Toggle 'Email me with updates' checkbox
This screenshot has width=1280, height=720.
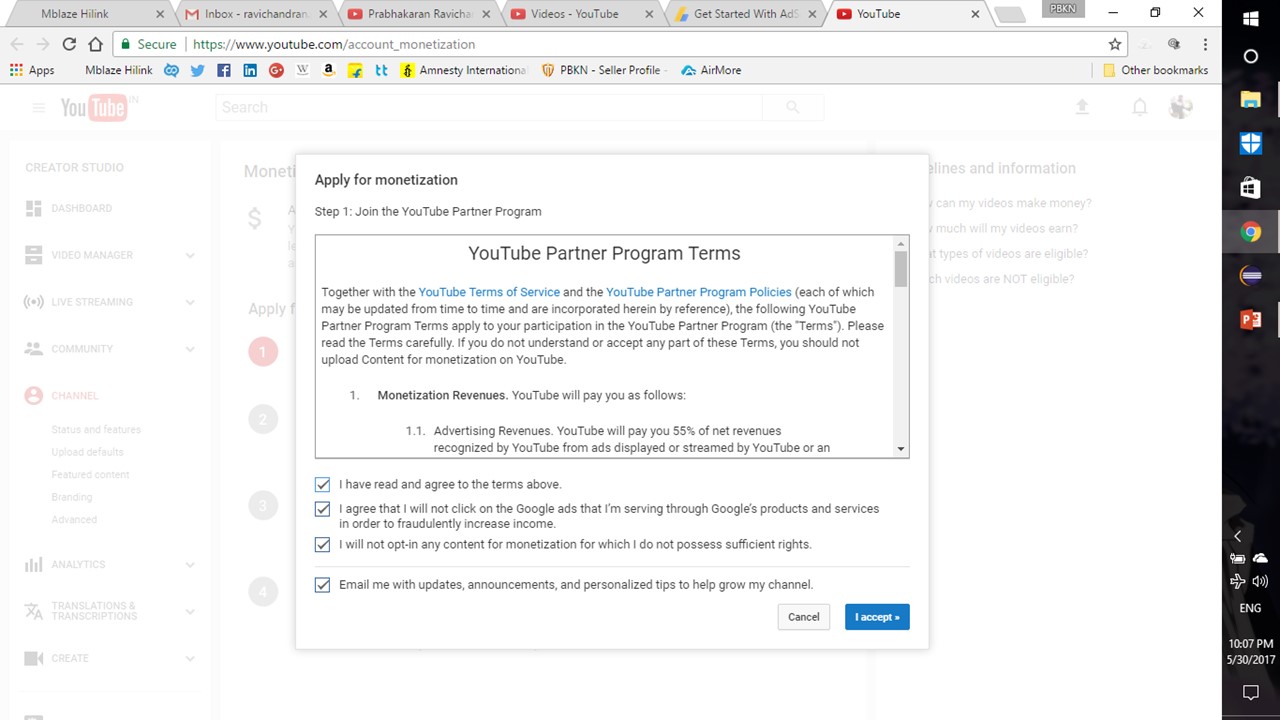coord(322,585)
